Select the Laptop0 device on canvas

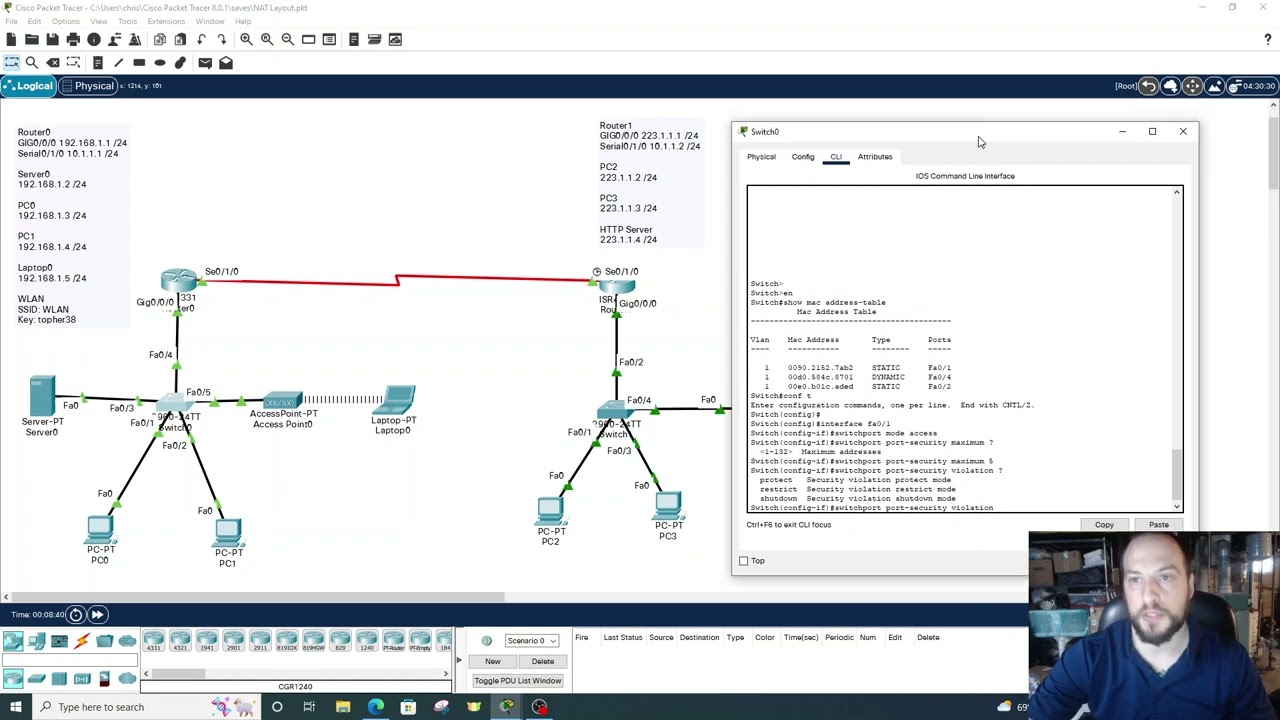[x=396, y=400]
